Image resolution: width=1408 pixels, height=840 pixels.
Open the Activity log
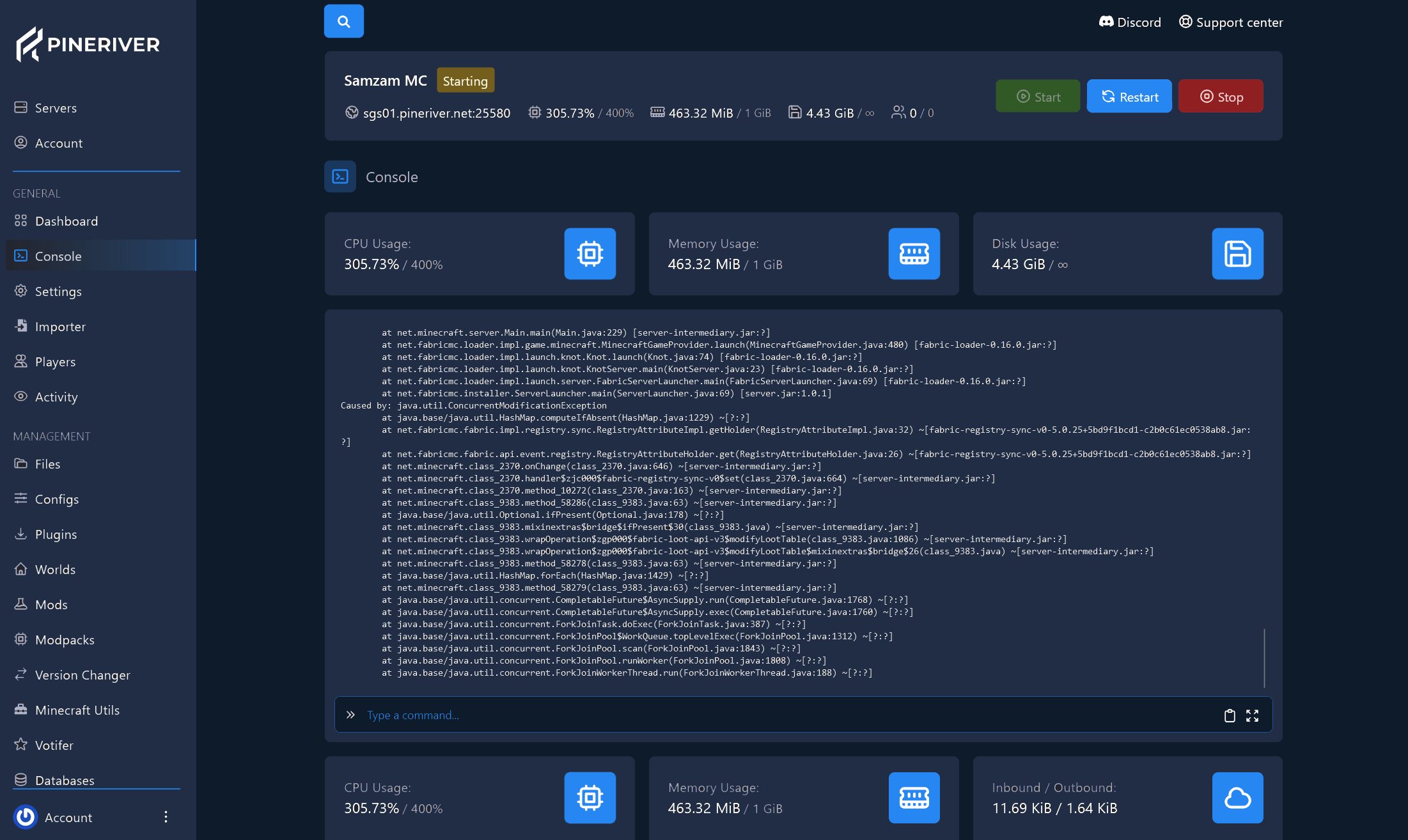point(56,397)
